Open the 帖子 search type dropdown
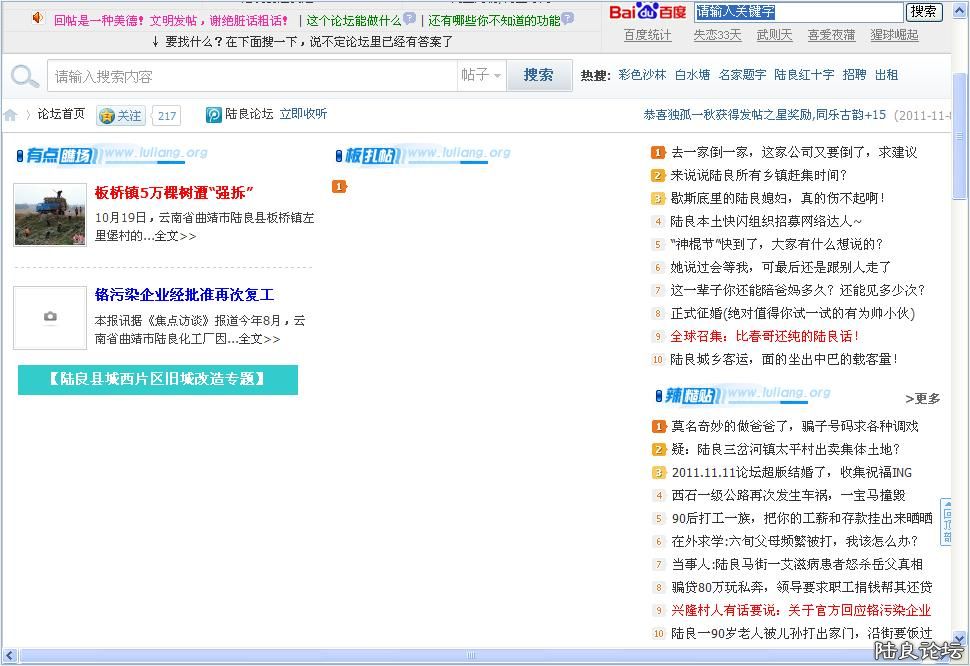This screenshot has width=970, height=666. 481,75
